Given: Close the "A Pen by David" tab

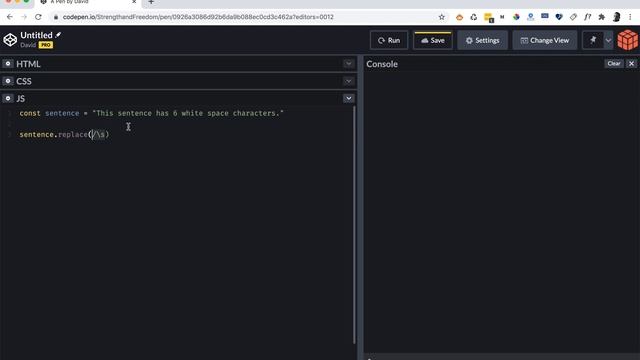Looking at the screenshot, I should pyautogui.click(x=134, y=2).
